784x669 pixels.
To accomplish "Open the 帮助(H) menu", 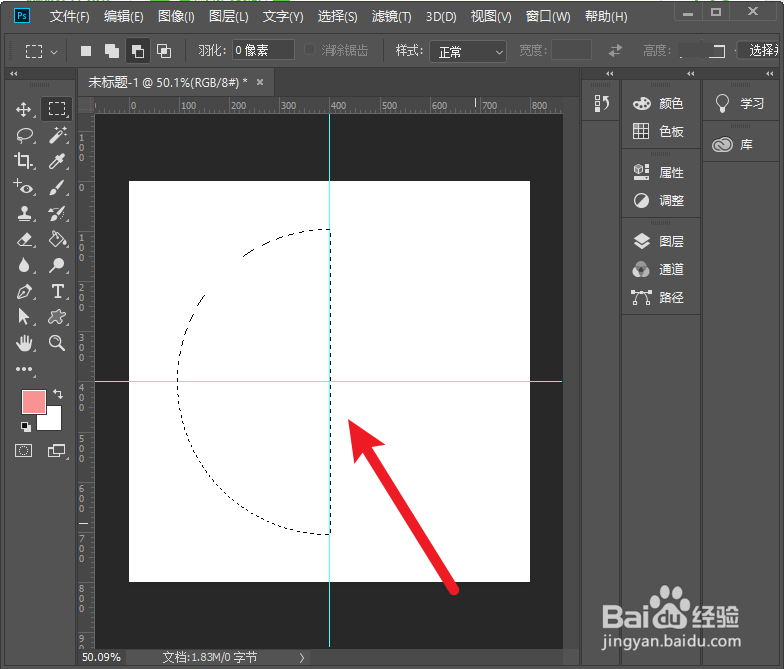I will point(606,16).
